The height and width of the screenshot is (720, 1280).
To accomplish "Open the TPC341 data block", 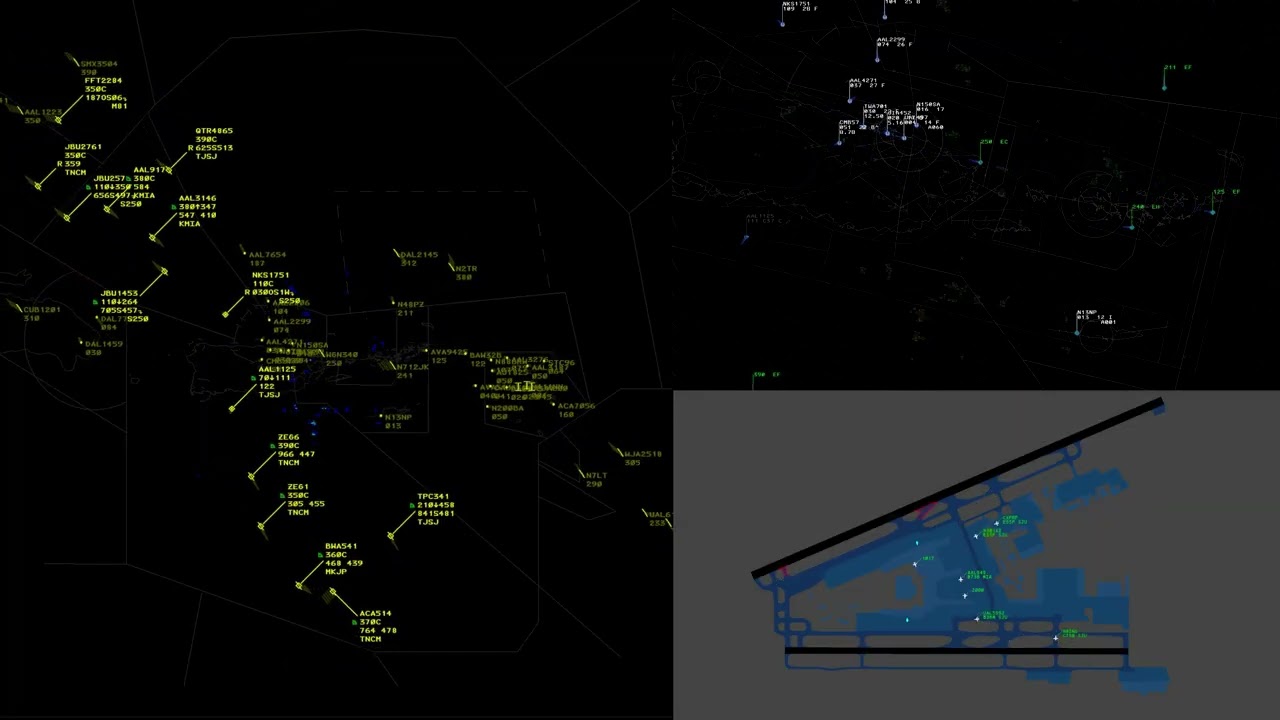I will 434,509.
